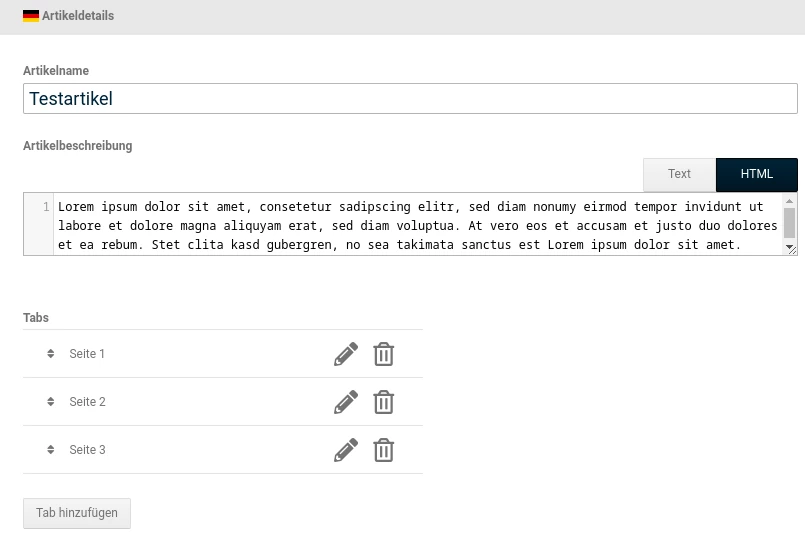Screen dimensions: 805x548
Task: Delete Seite 3 using trash icon
Action: (x=384, y=450)
